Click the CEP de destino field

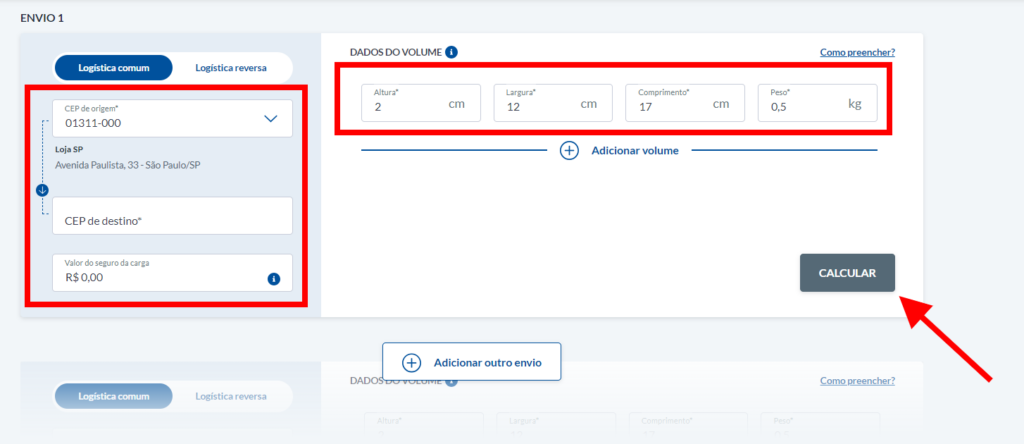click(x=172, y=215)
